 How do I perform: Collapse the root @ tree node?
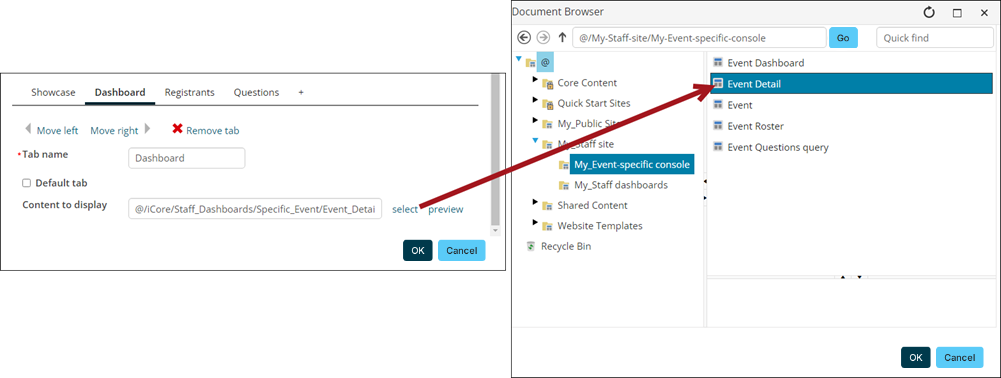point(519,59)
